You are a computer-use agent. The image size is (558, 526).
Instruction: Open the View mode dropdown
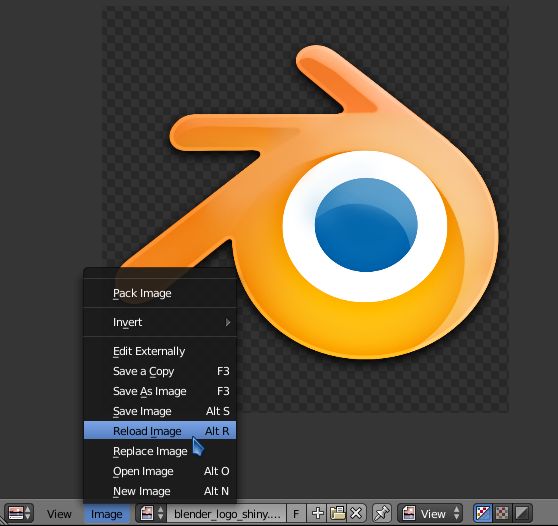[430, 513]
